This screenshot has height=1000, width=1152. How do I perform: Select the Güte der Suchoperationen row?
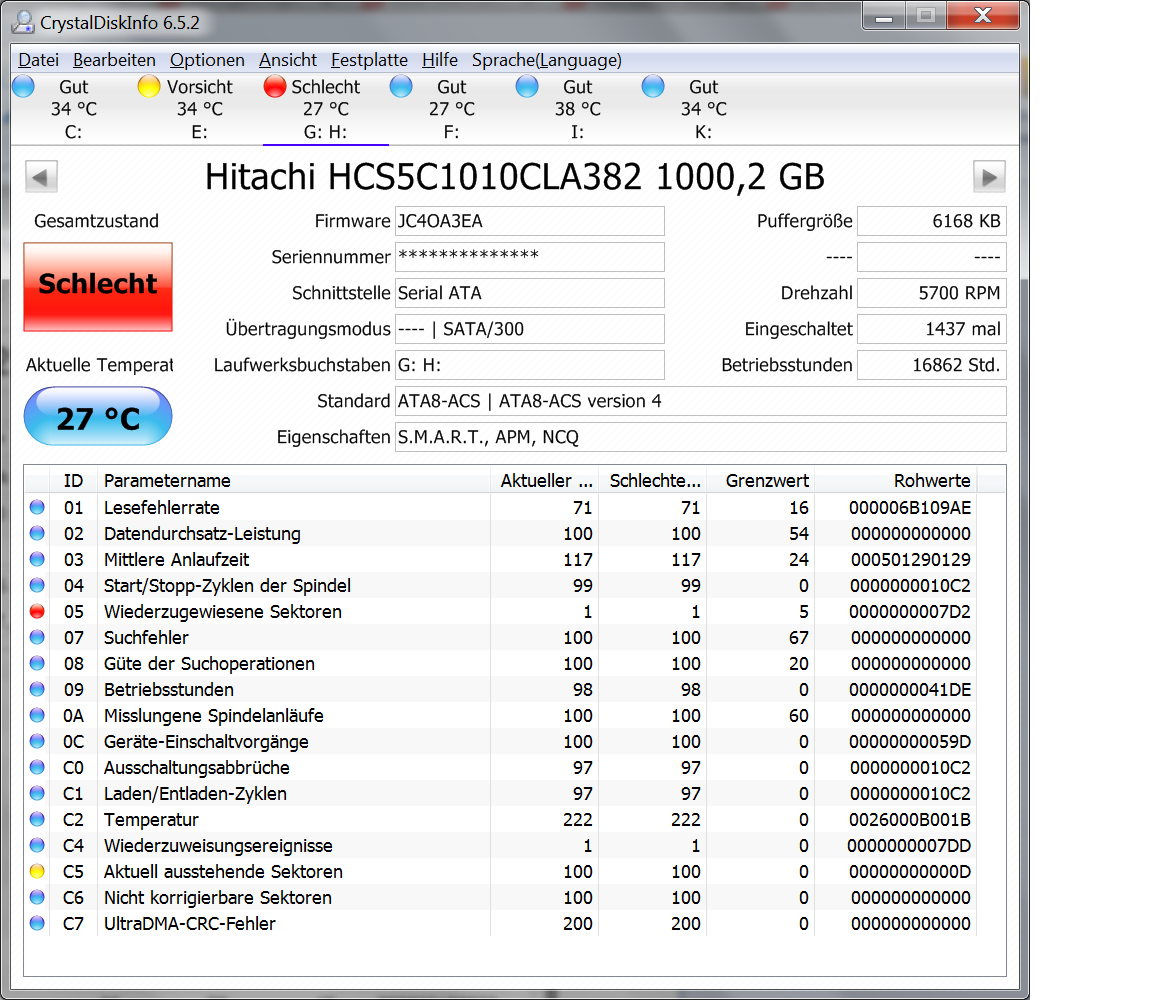501,663
